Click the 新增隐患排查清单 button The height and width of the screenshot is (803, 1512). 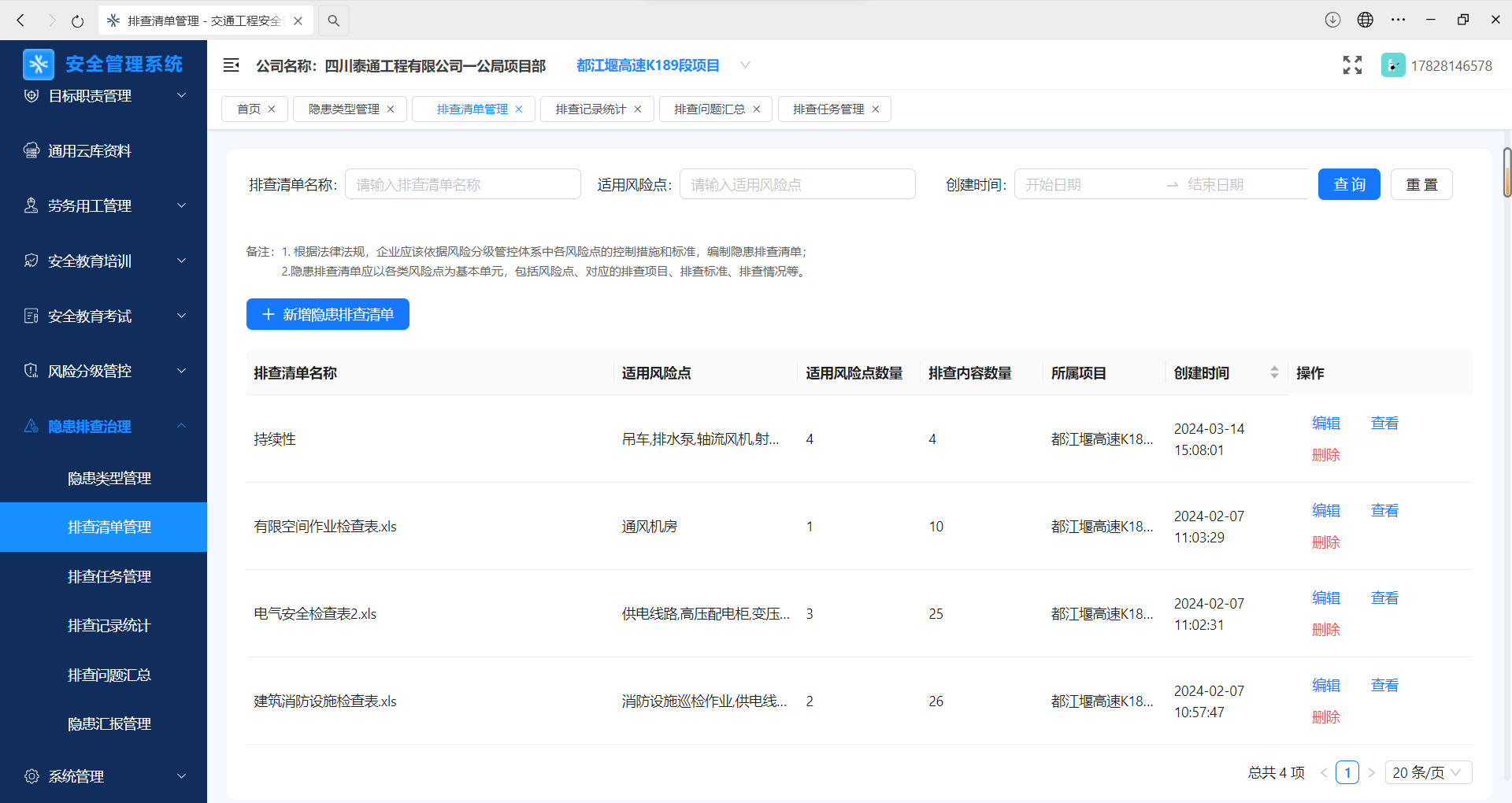pos(327,313)
